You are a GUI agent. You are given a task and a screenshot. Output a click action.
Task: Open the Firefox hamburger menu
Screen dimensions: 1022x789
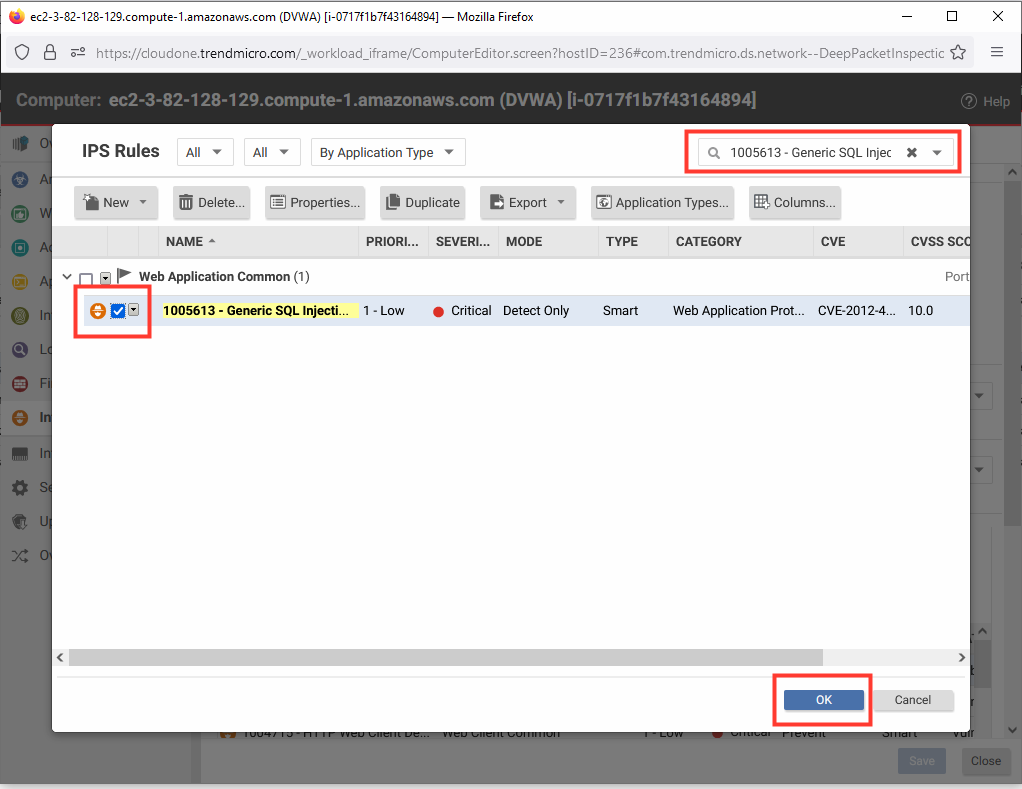pos(997,52)
